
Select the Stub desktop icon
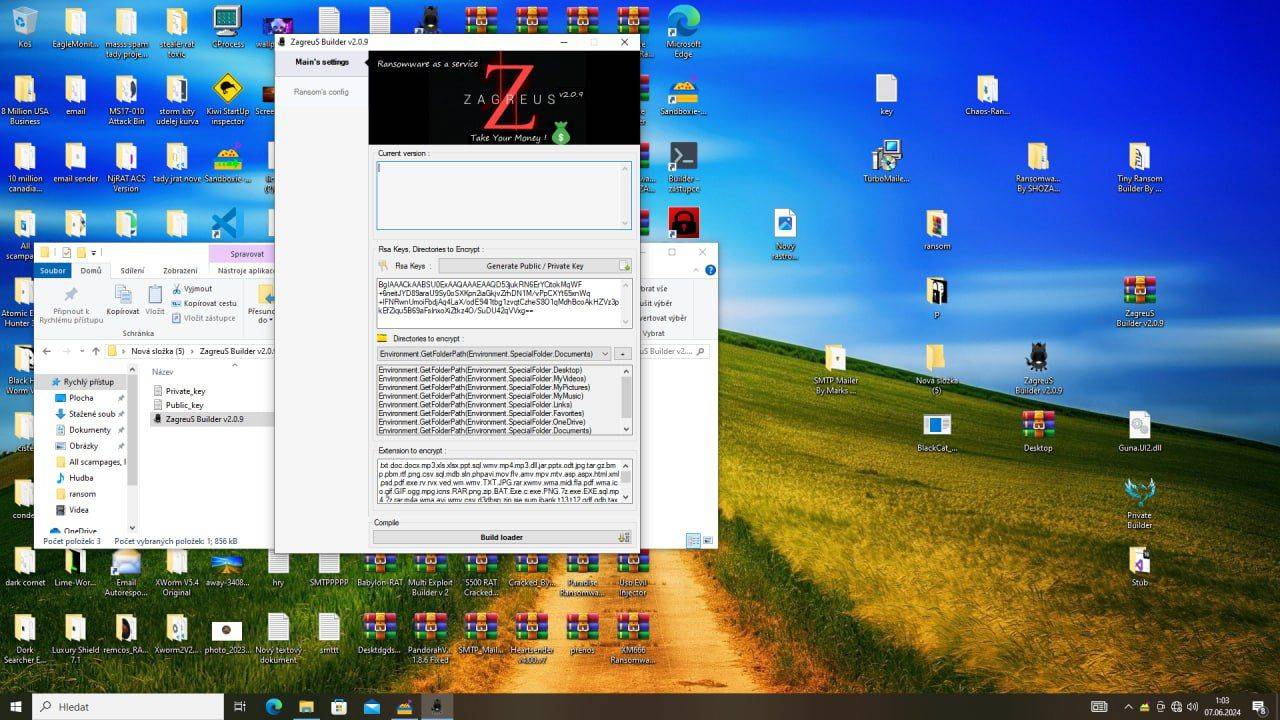(1140, 566)
